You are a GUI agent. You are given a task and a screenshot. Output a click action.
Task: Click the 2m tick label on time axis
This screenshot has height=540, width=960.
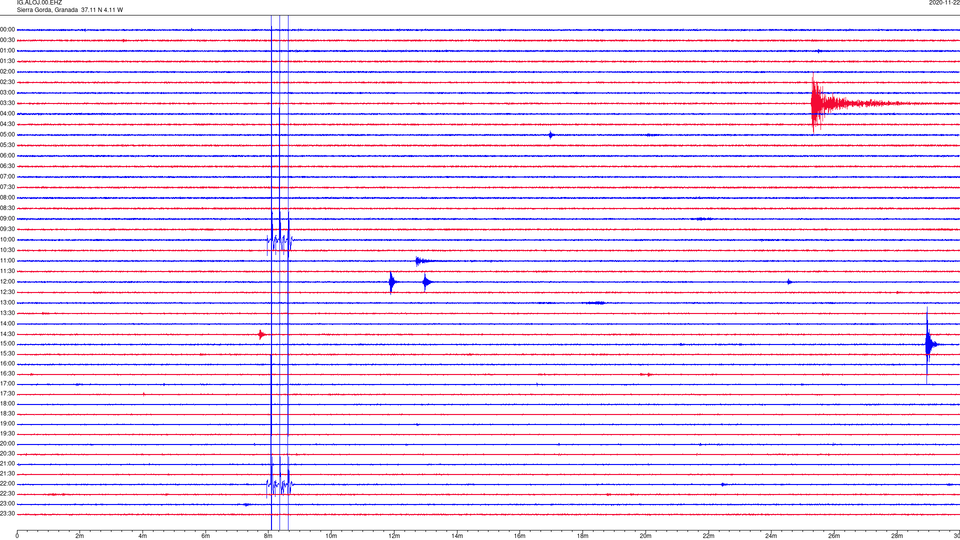80,536
